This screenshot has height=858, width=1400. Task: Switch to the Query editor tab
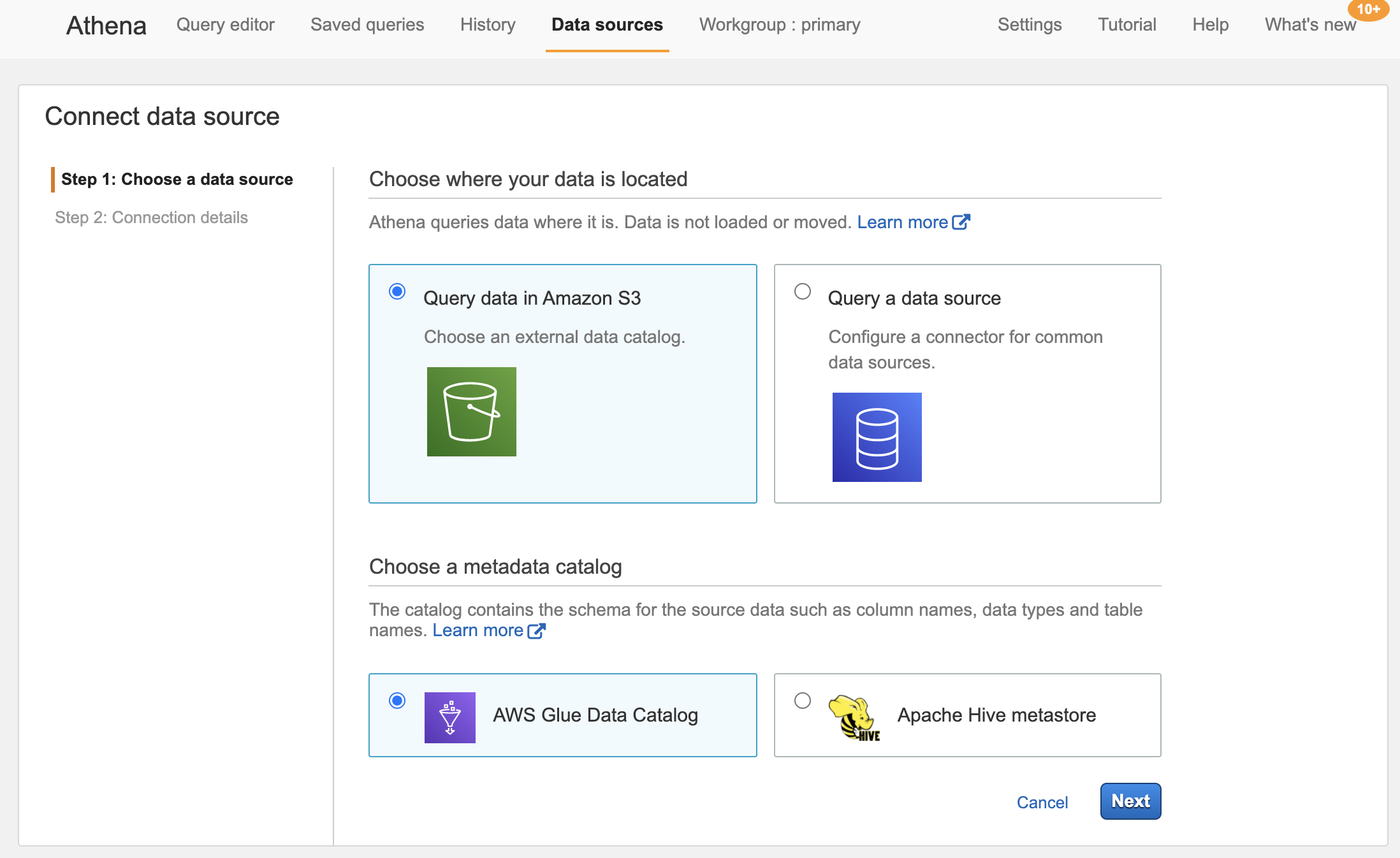(225, 25)
